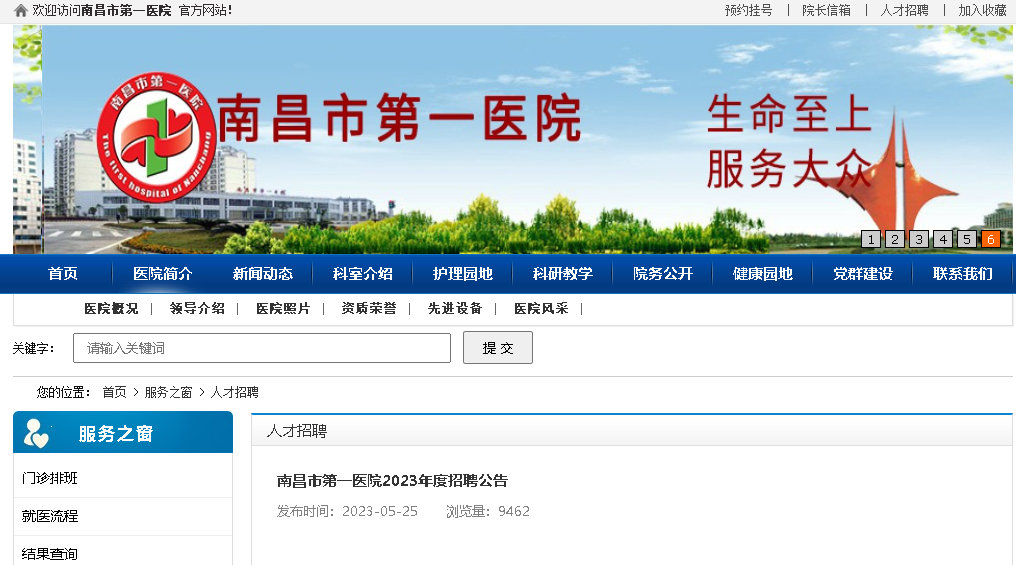This screenshot has height=565, width=1016.
Task: Open the 党群建设 navigation menu
Action: click(862, 273)
